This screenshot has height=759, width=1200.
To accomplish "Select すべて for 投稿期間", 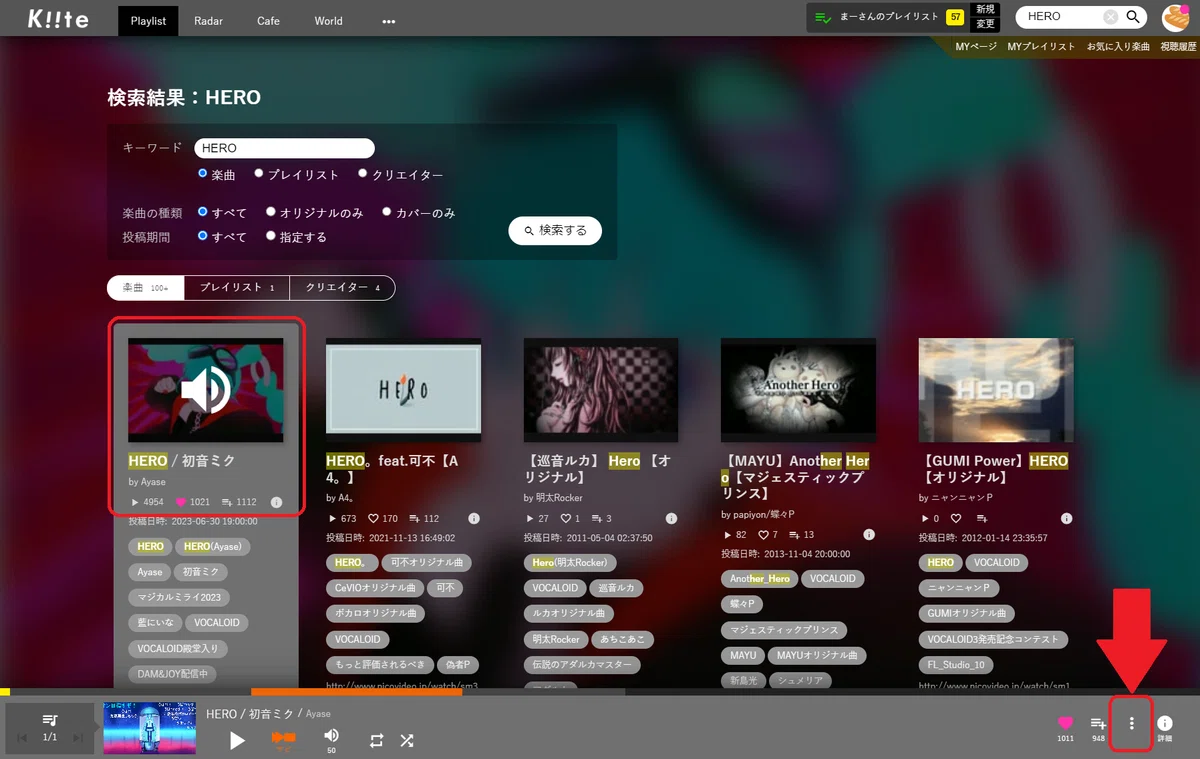I will pos(203,236).
